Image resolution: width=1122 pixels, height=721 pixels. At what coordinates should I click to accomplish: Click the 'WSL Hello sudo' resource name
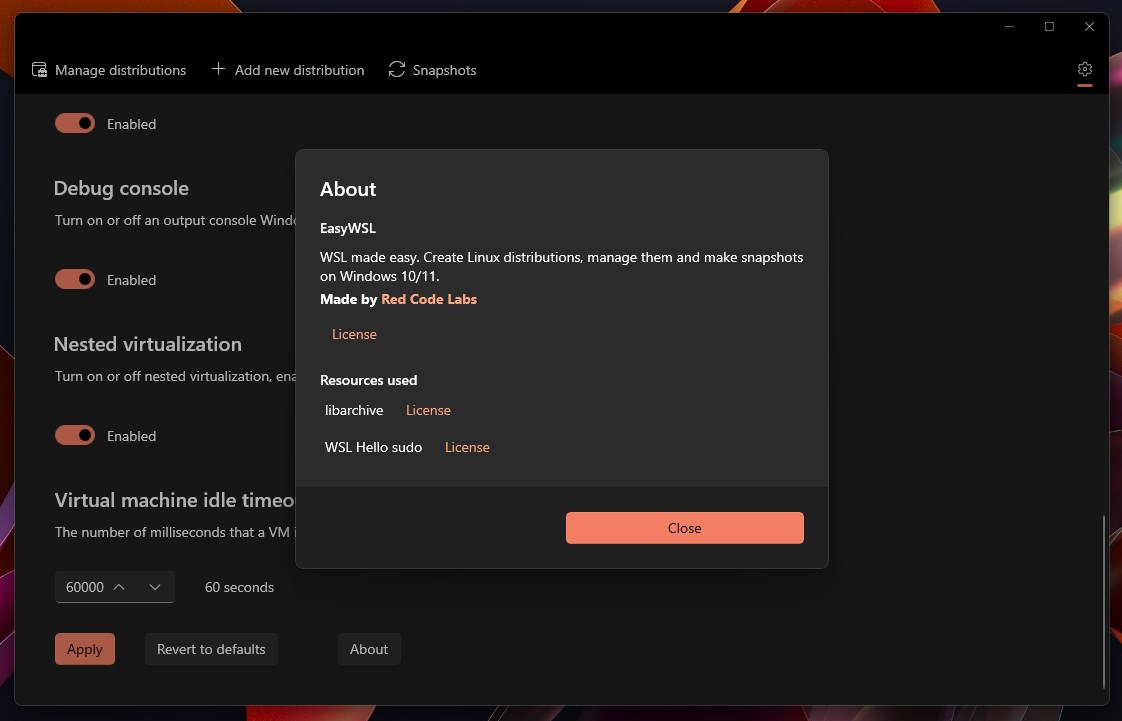[374, 447]
